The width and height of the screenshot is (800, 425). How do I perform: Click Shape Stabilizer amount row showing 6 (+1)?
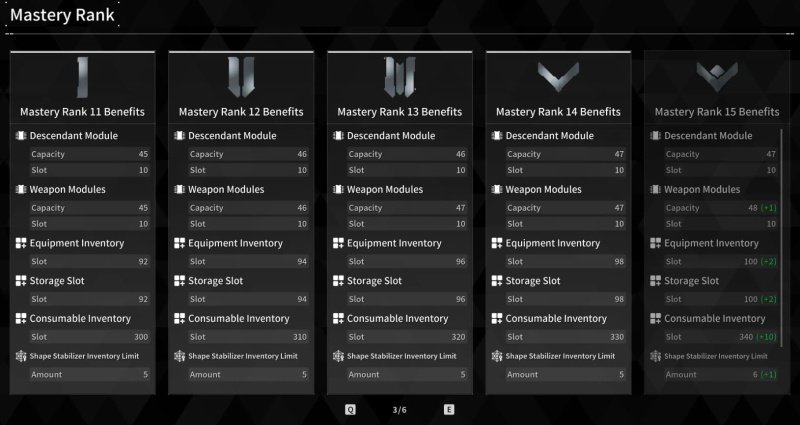716,374
